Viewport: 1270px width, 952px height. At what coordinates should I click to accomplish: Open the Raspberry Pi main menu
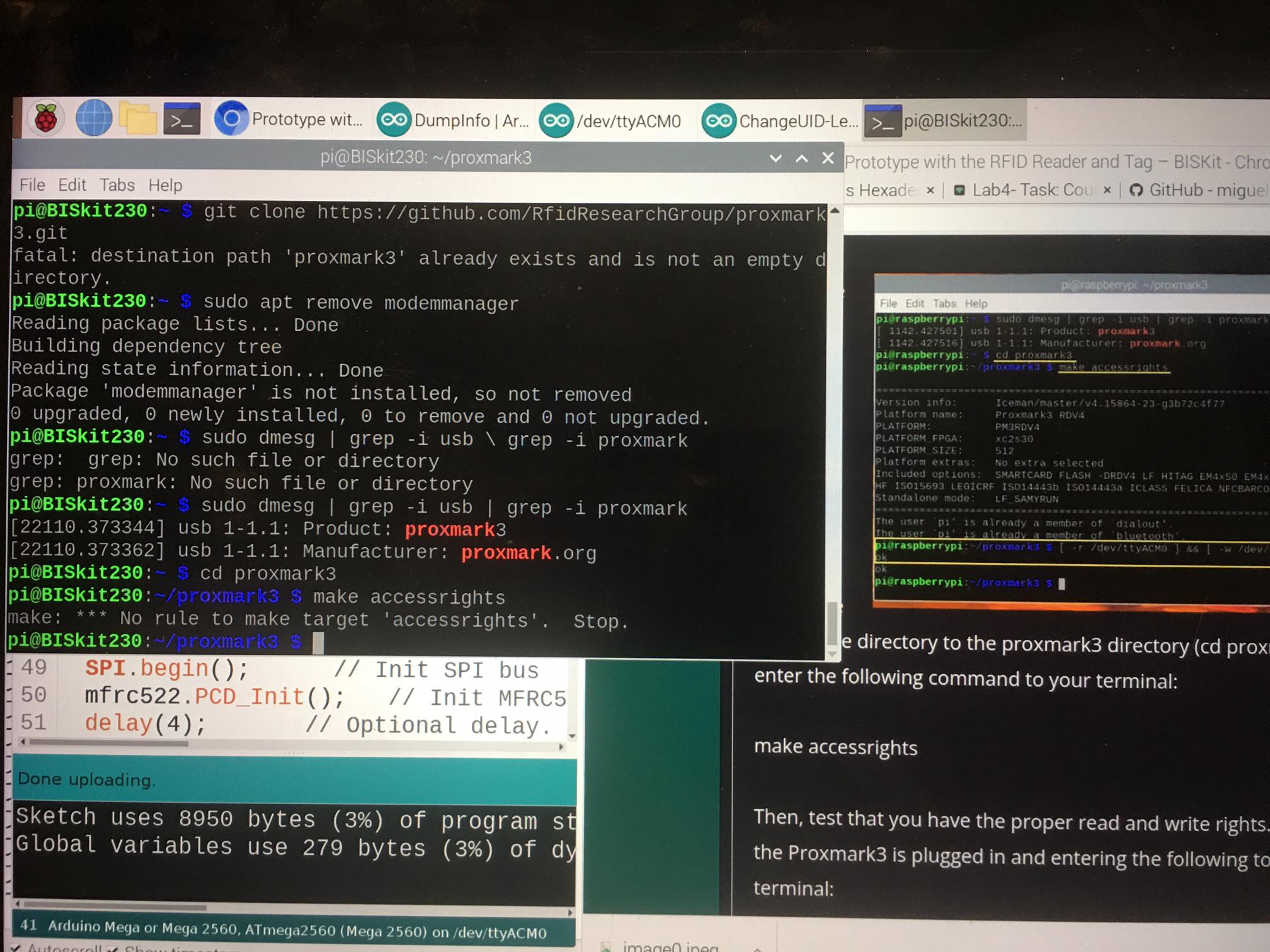(45, 118)
